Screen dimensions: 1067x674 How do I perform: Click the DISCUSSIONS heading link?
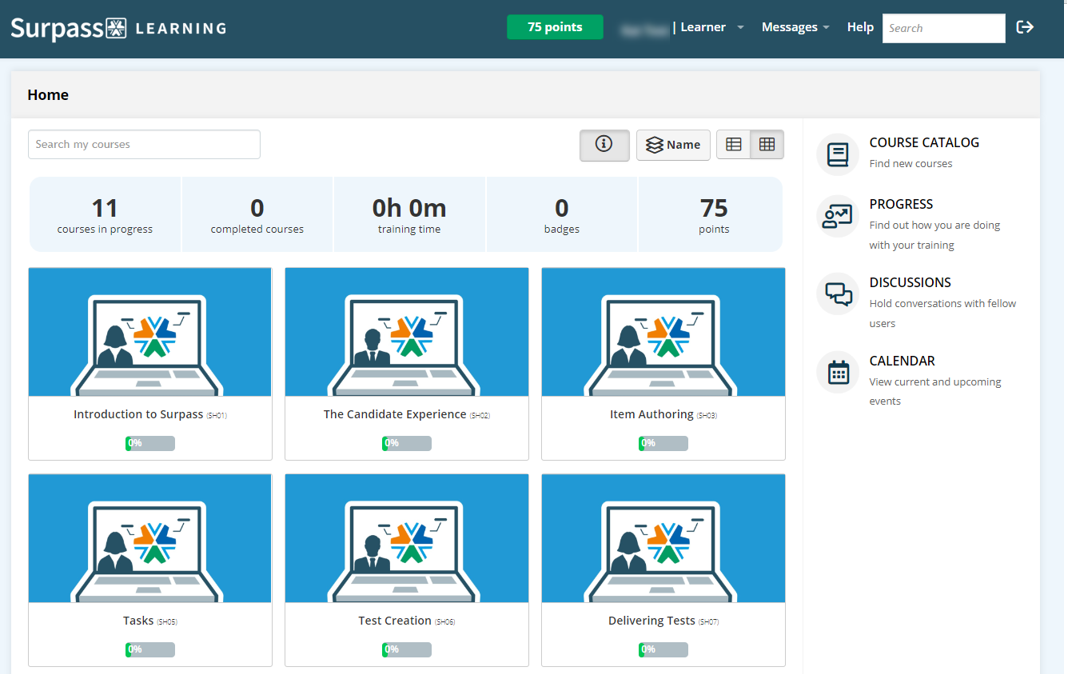(x=910, y=283)
